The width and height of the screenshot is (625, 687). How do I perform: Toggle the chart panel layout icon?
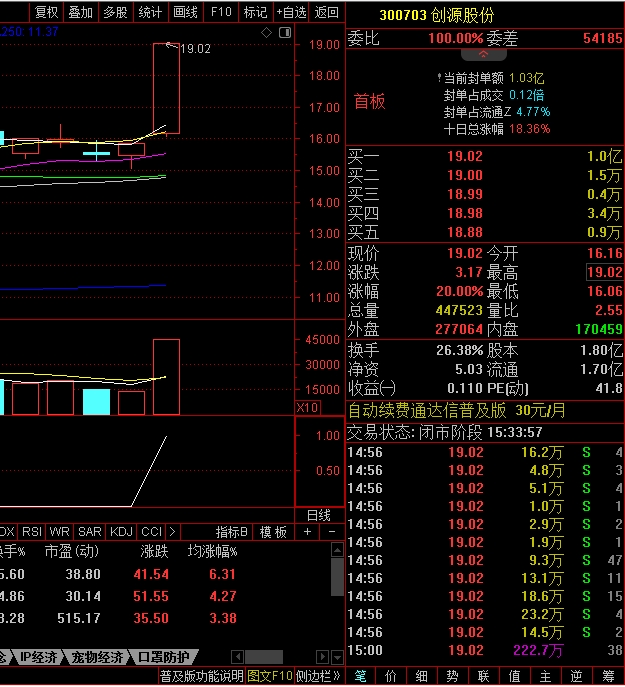coord(285,32)
